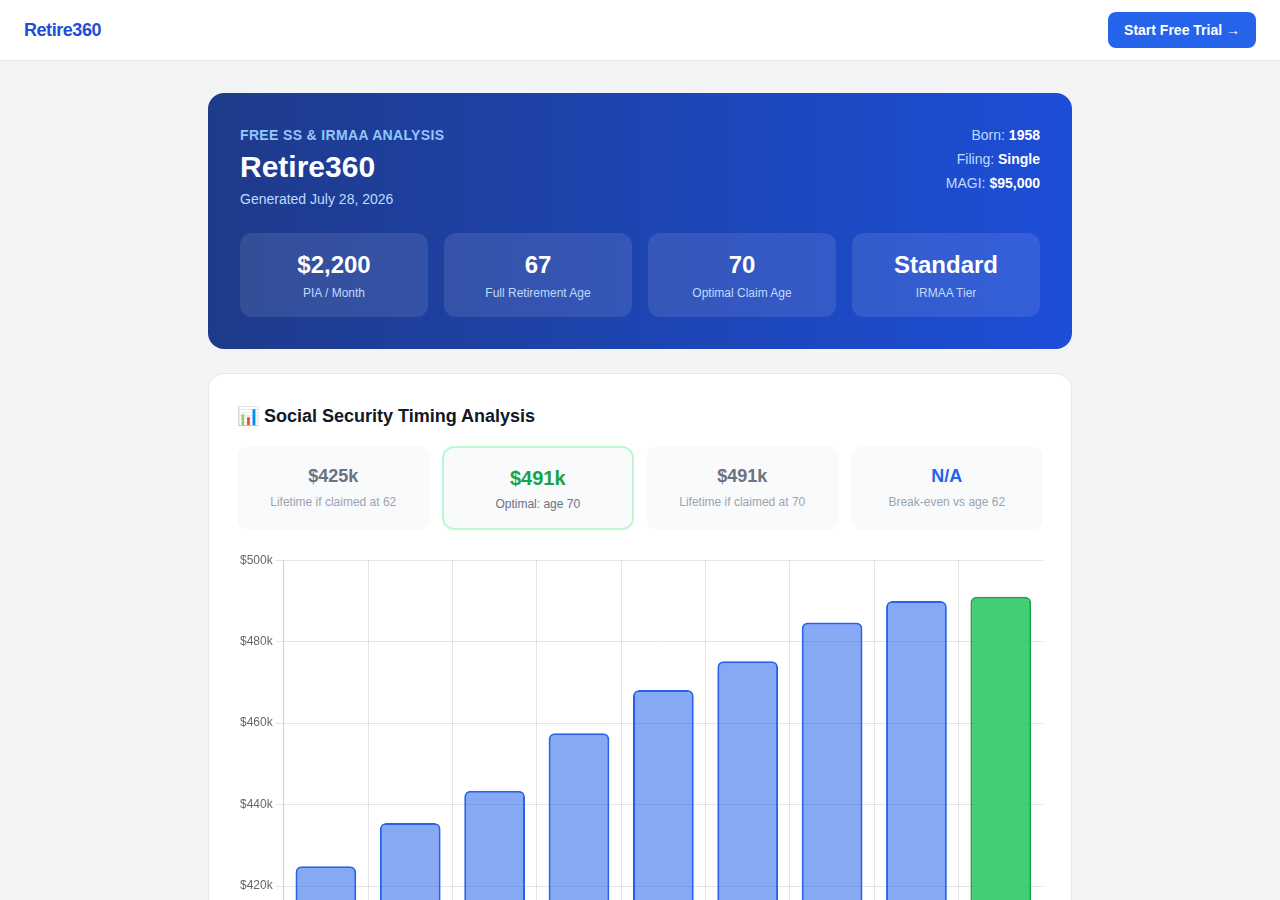The height and width of the screenshot is (900, 1280).
Task: Click the FREE SS & IRMAA ANALYSIS label
Action: point(342,135)
